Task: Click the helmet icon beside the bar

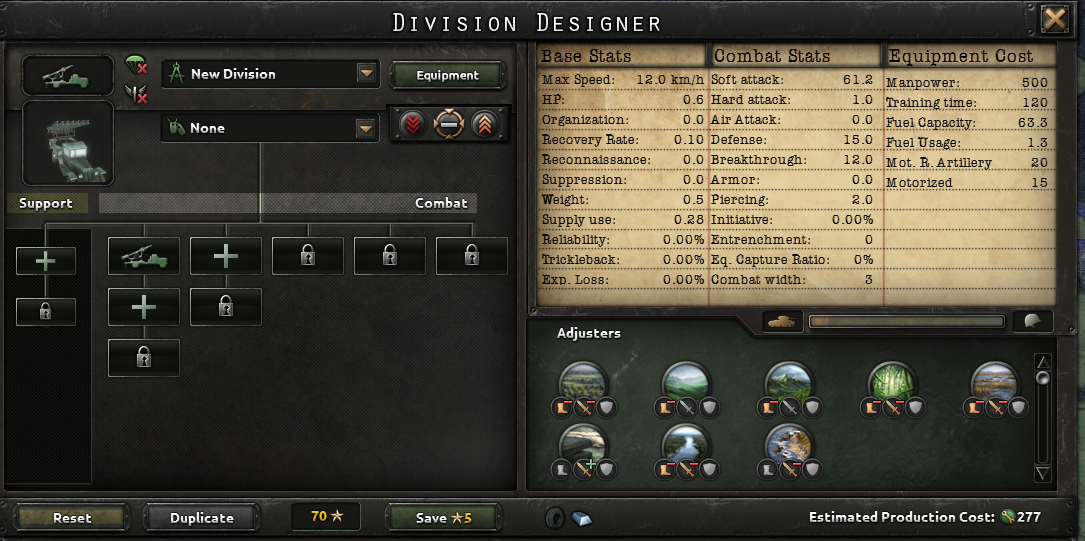Action: [1032, 321]
